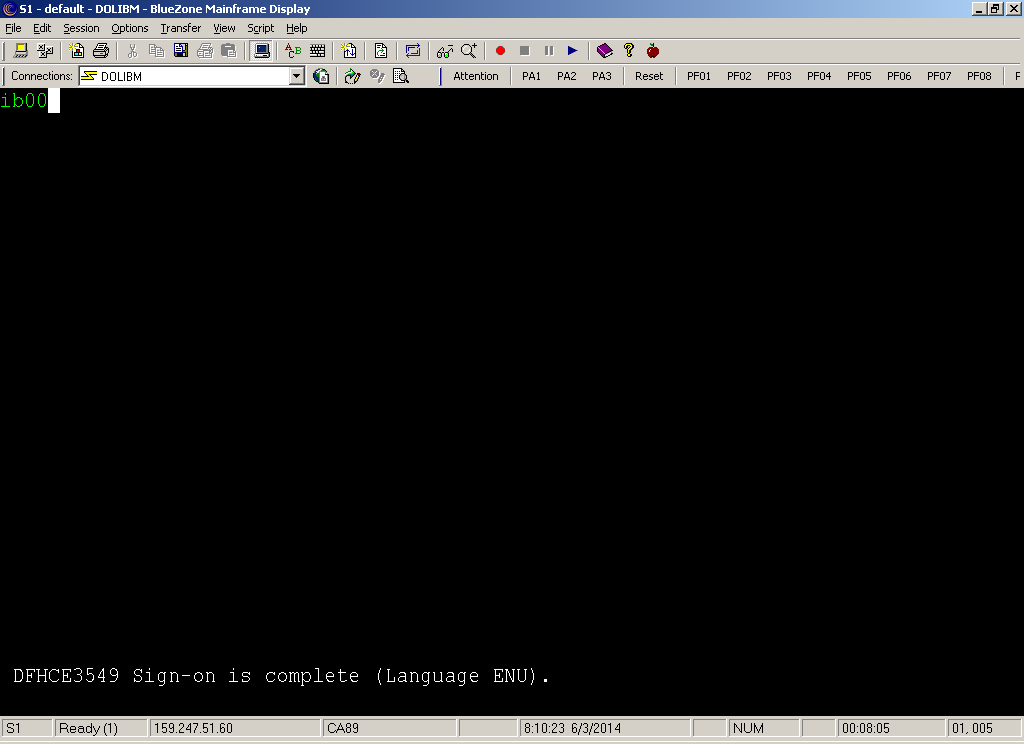
Task: Click the red Record macro button
Action: (x=500, y=50)
